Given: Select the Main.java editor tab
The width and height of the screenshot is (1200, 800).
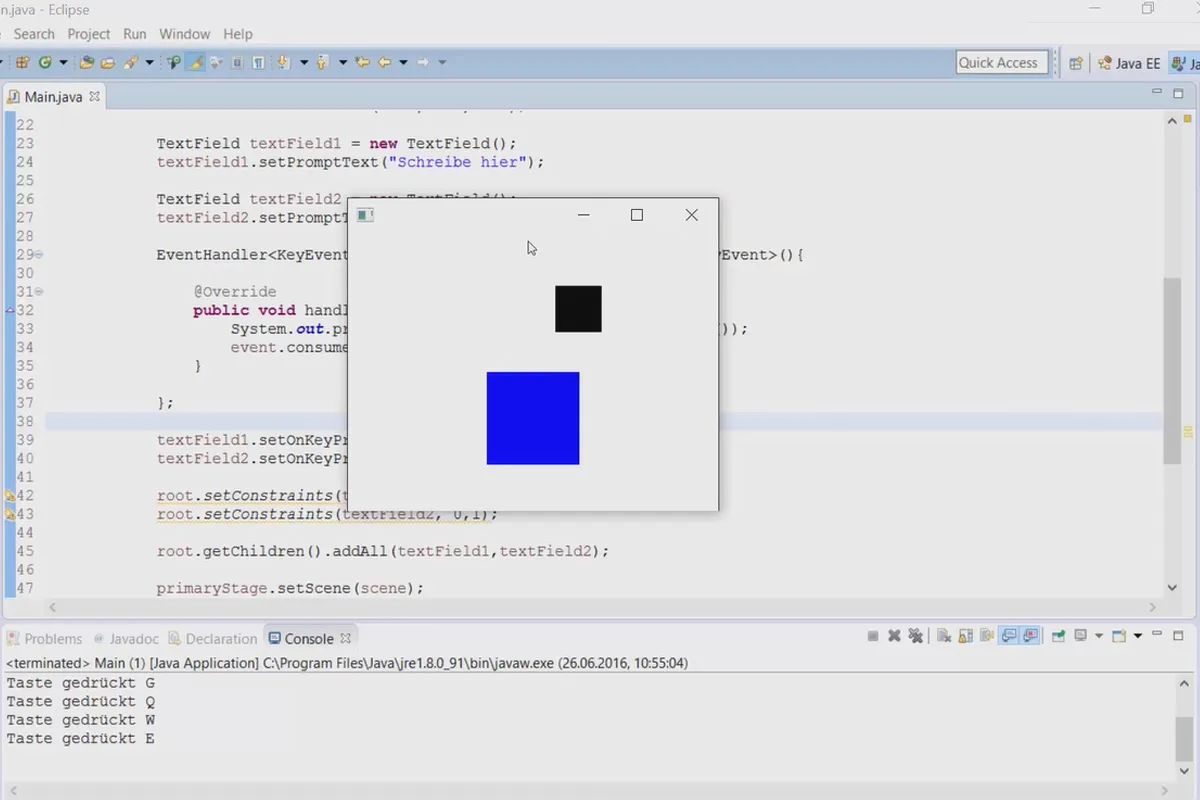Looking at the screenshot, I should (53, 97).
